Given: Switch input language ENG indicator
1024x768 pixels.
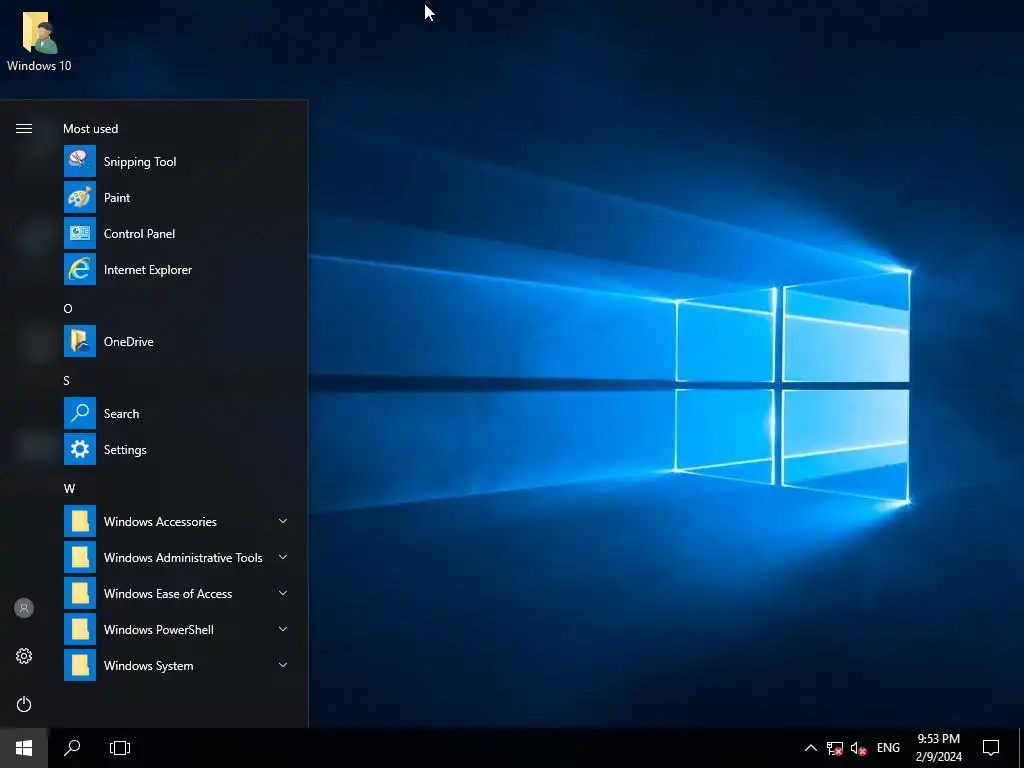Looking at the screenshot, I should pos(888,748).
